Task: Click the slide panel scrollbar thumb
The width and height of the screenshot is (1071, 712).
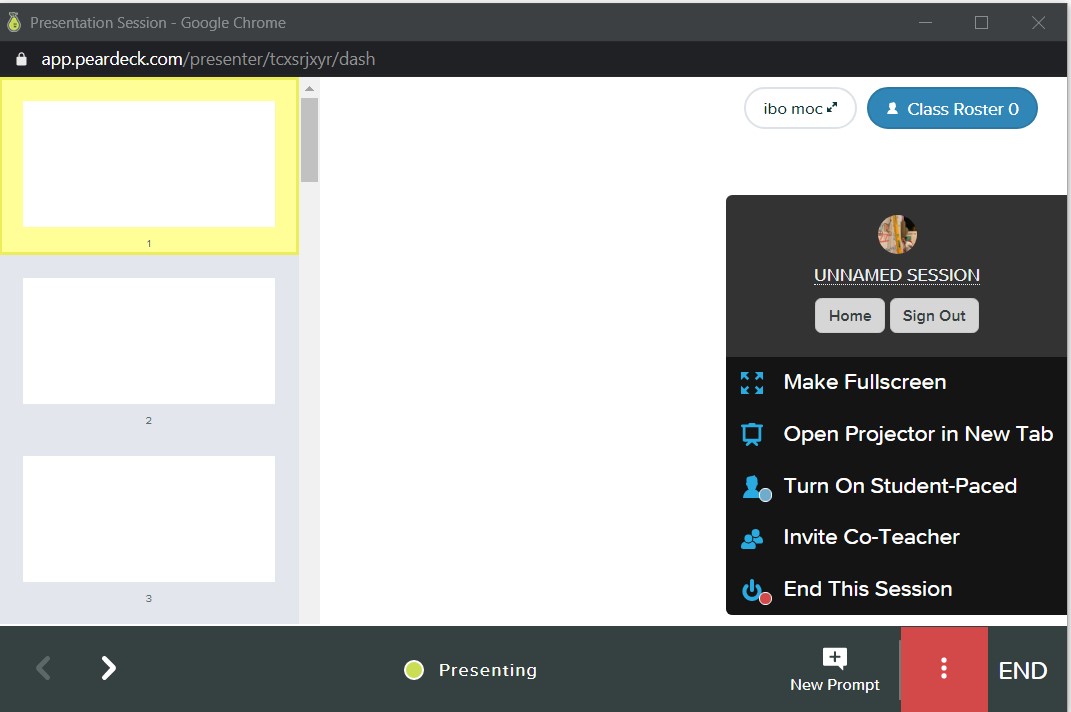Action: (x=309, y=140)
